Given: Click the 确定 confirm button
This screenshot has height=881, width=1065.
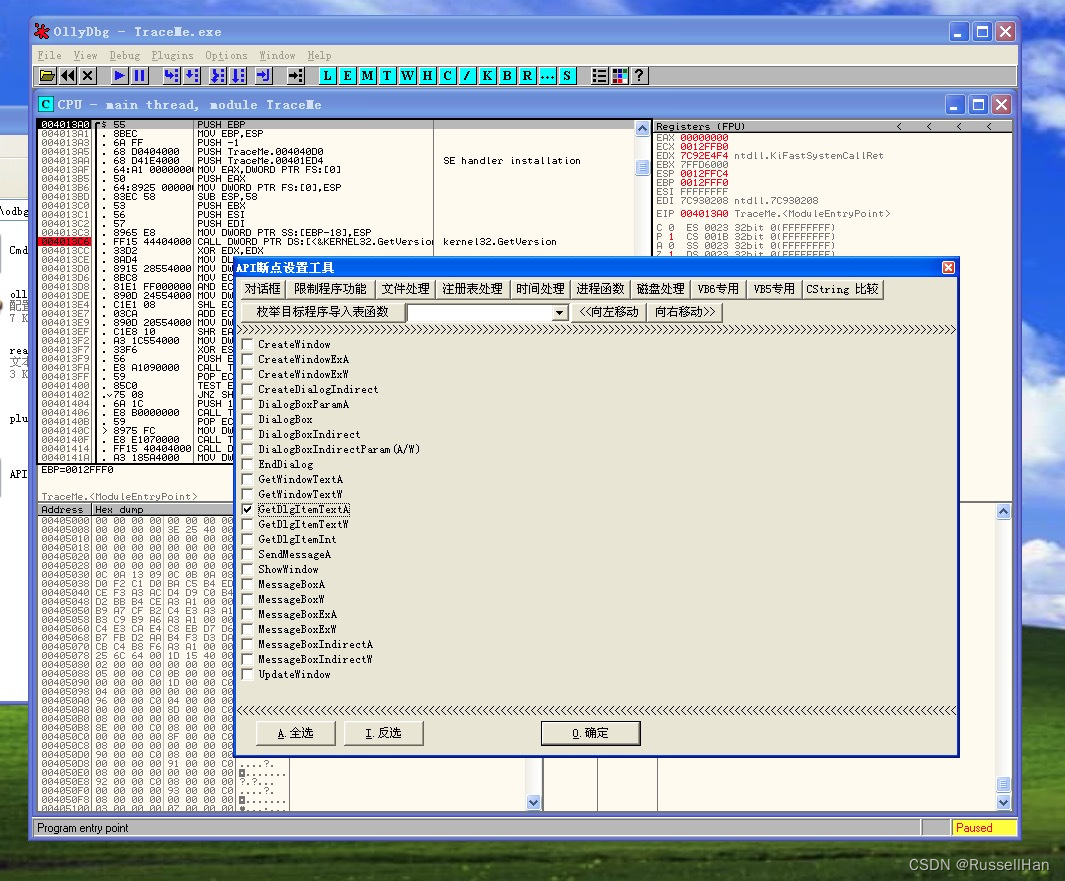Looking at the screenshot, I should tap(590, 734).
